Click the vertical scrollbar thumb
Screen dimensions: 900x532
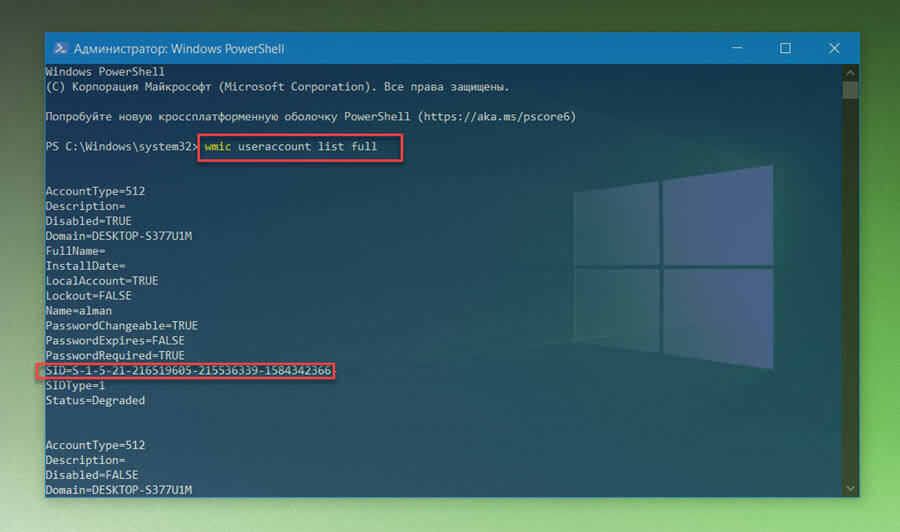pos(850,90)
